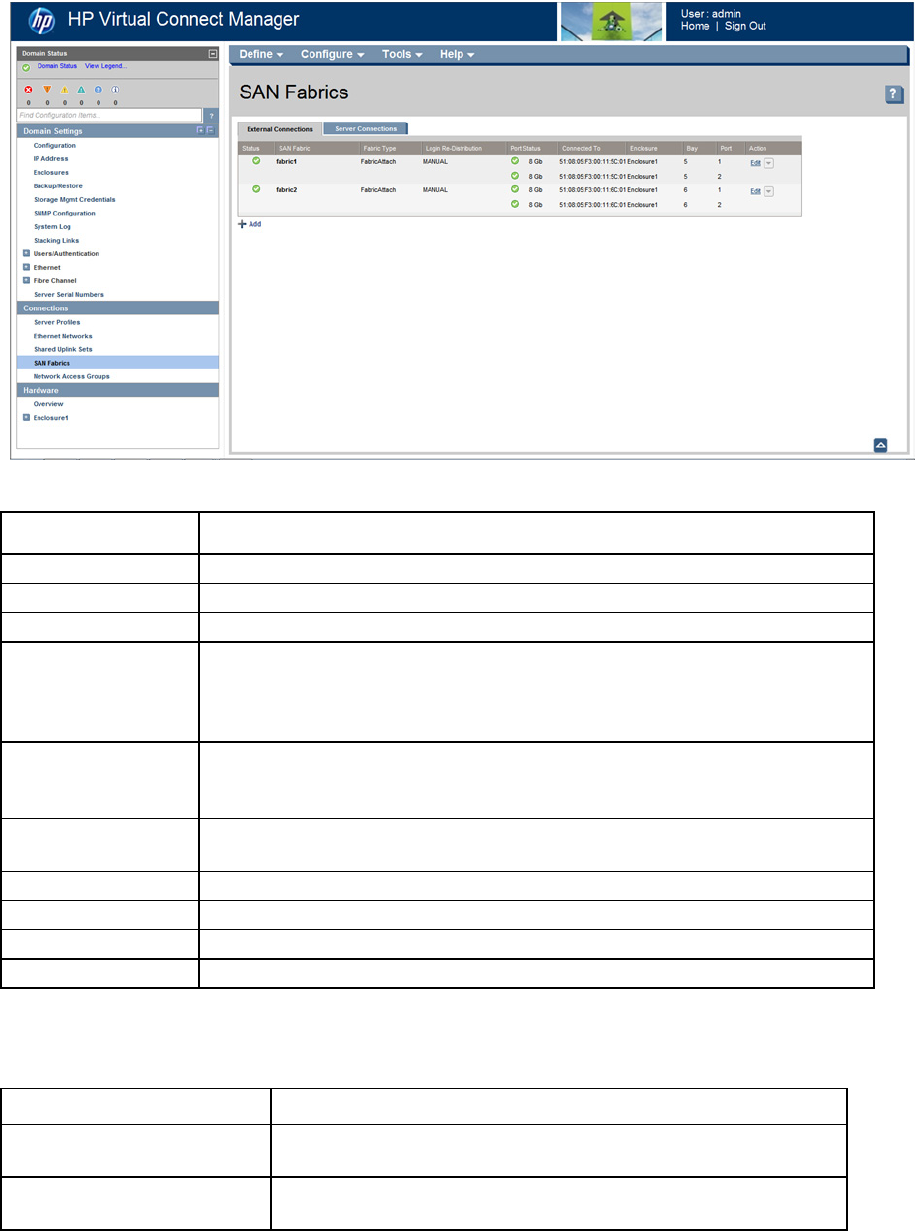Open the Tools menu
Image resolution: width=917 pixels, height=1231 pixels.
[x=402, y=54]
